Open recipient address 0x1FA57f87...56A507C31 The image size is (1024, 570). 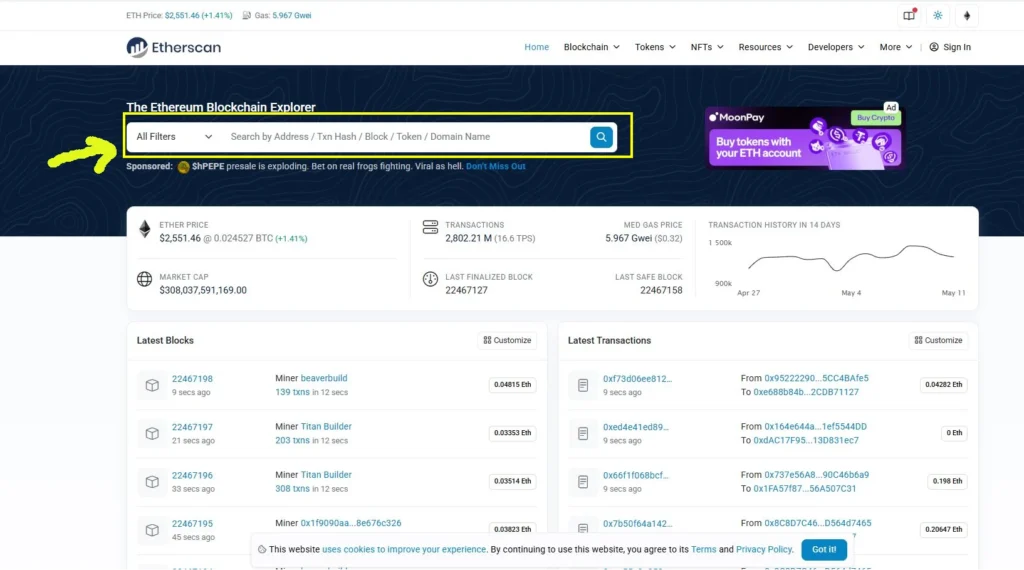point(805,489)
